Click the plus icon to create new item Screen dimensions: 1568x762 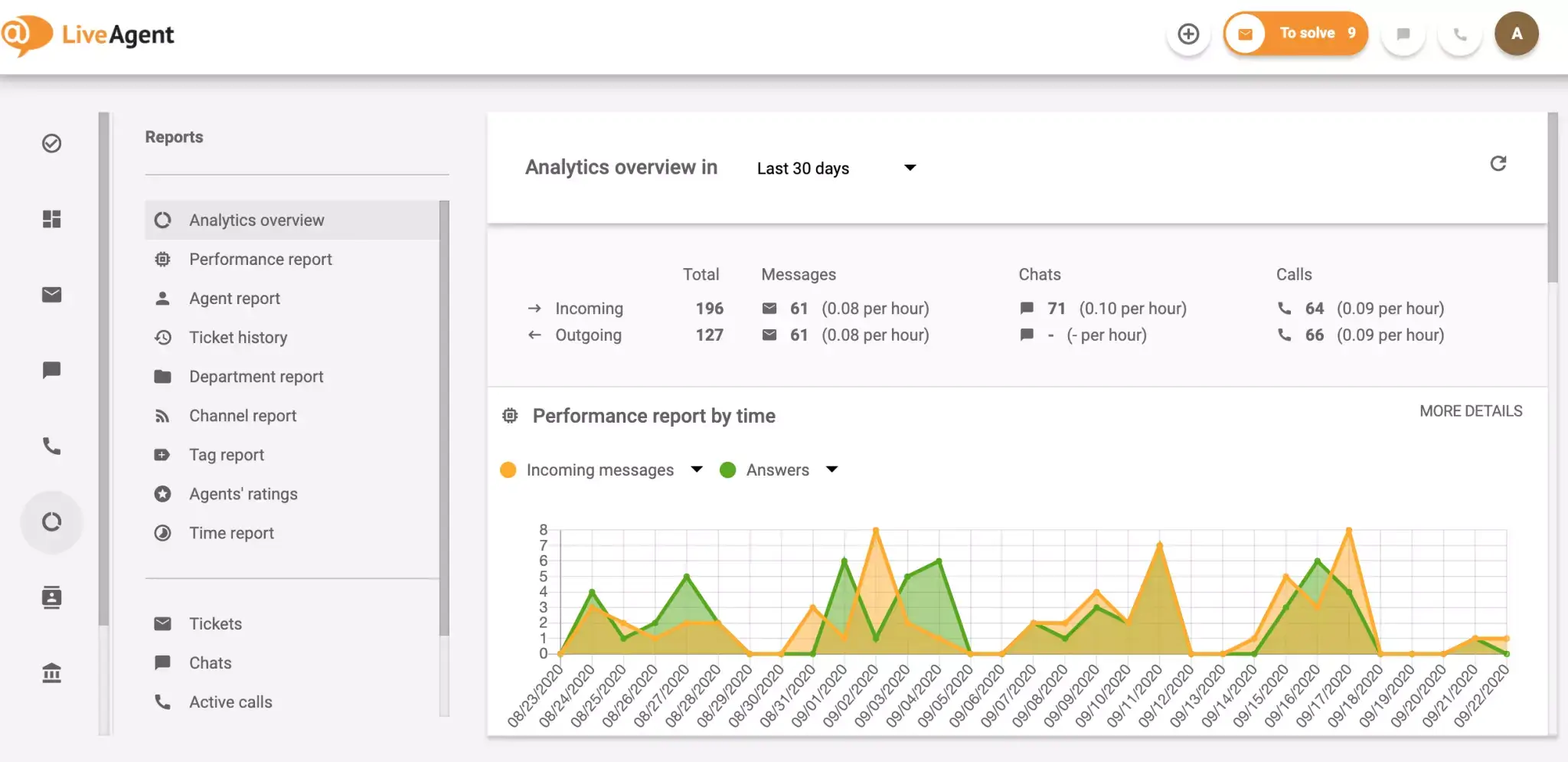[x=1188, y=34]
